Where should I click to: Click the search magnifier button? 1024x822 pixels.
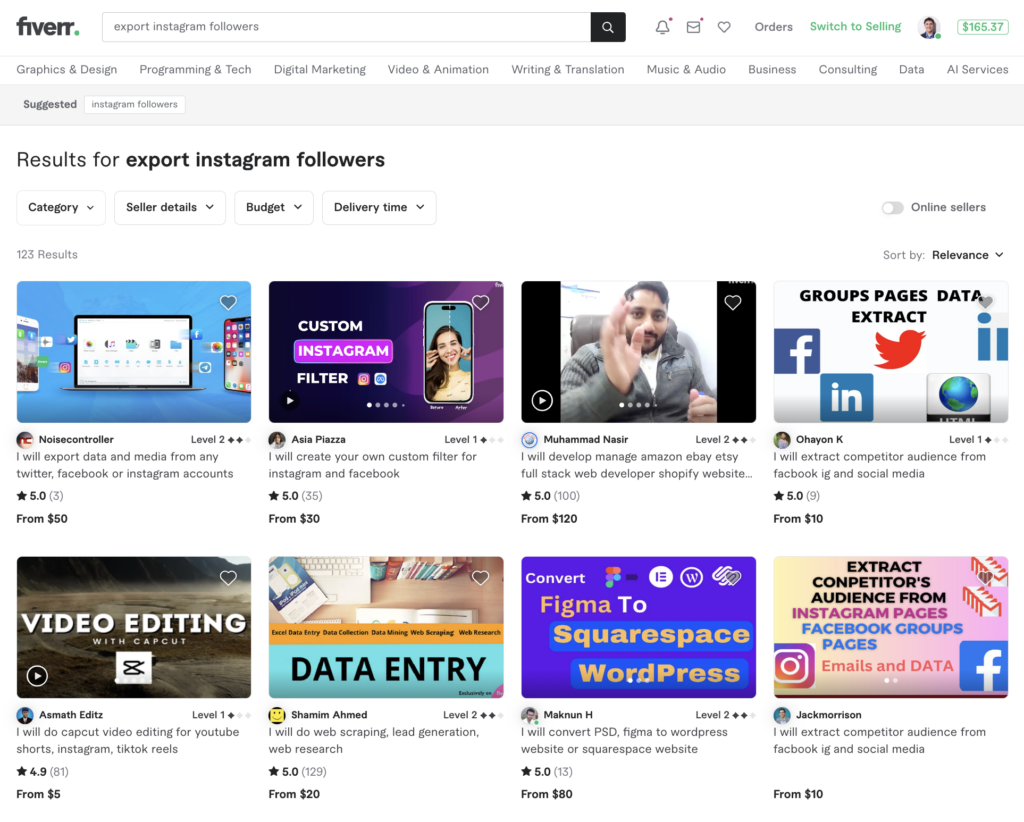pos(608,27)
